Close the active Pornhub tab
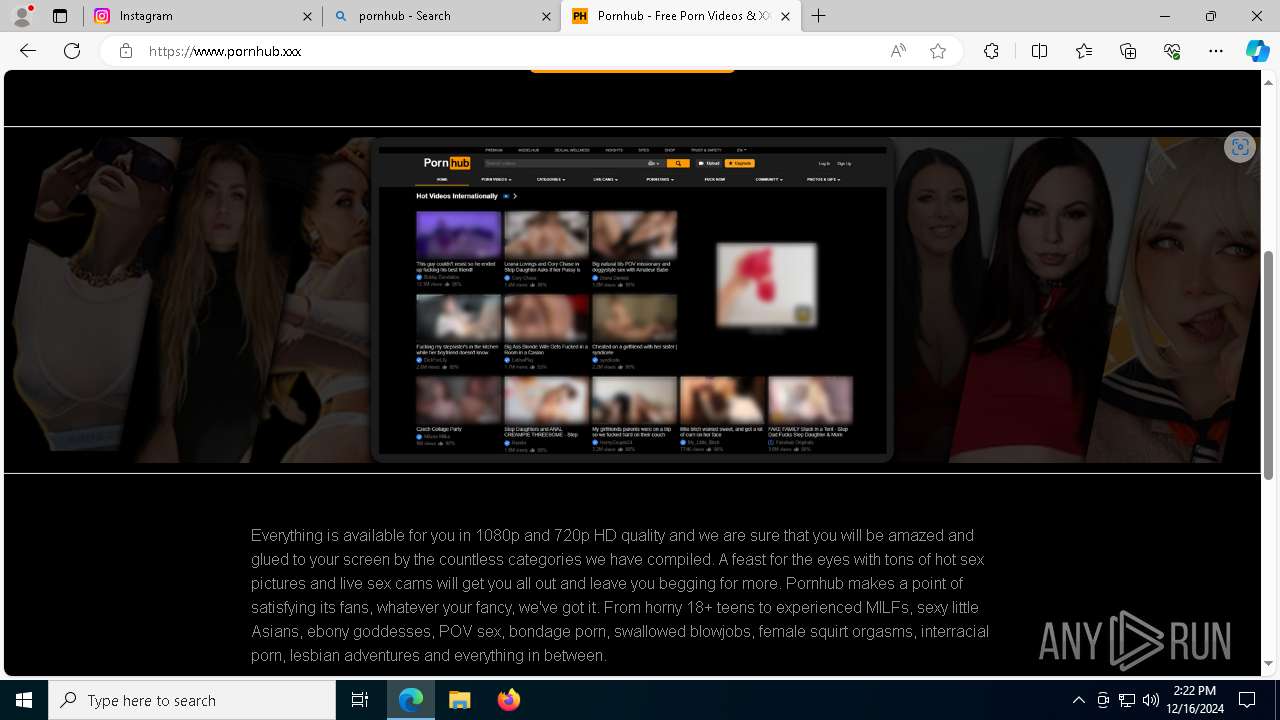Screen dimensions: 1280x720 point(785,16)
